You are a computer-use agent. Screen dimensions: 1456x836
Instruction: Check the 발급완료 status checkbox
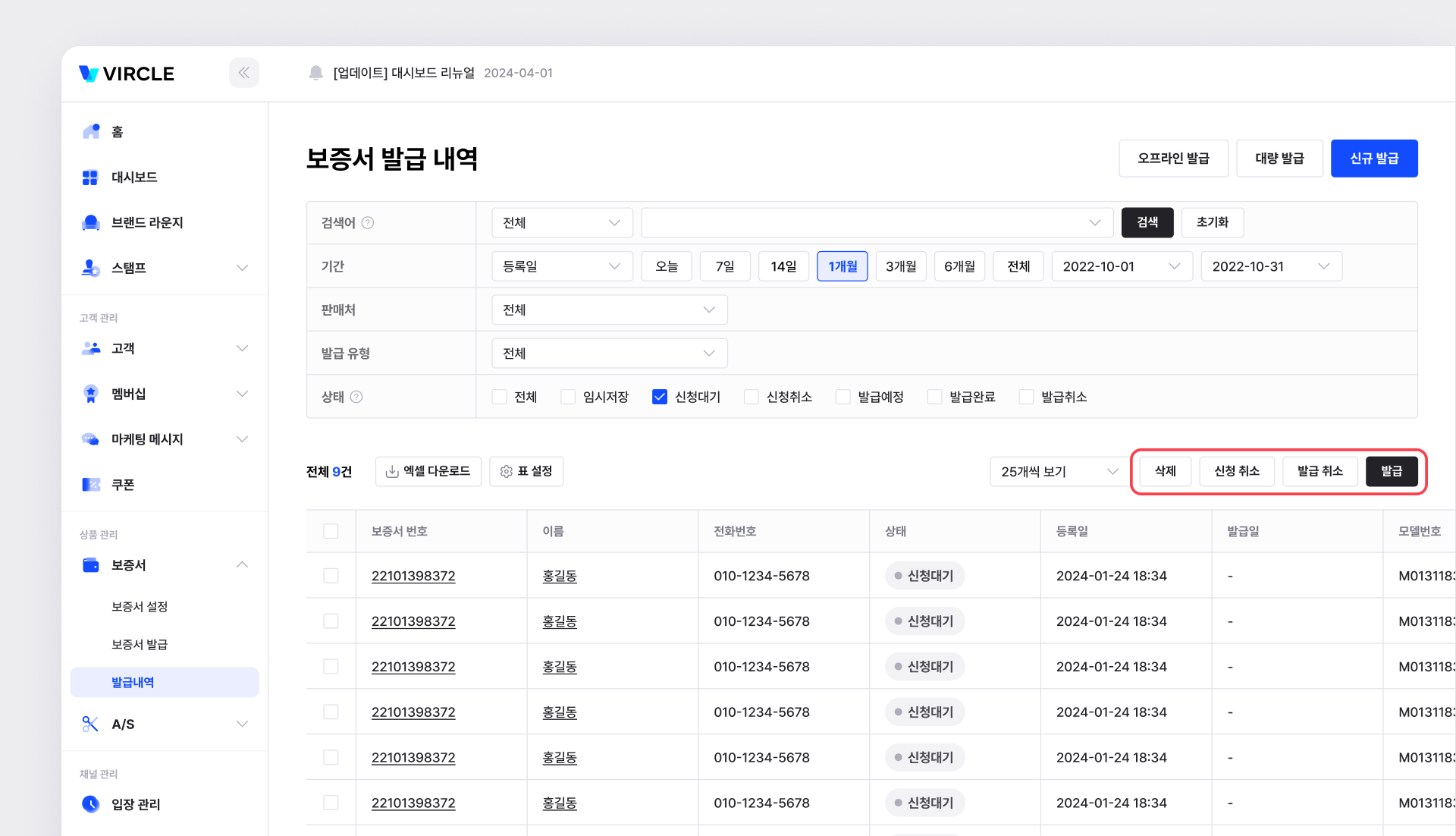934,397
